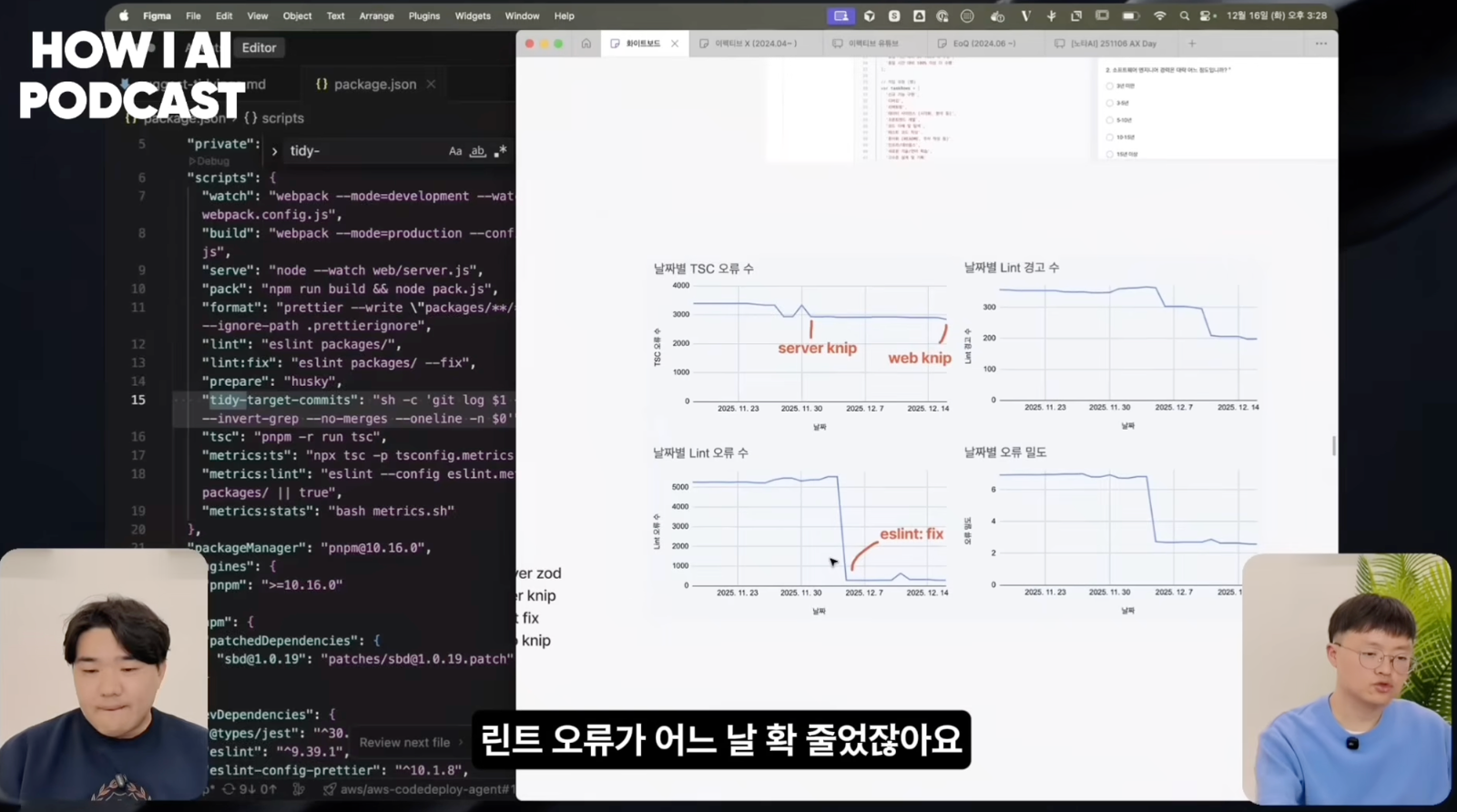Click the "prepare": "husky" line
Image resolution: width=1457 pixels, height=812 pixels.
click(x=272, y=381)
